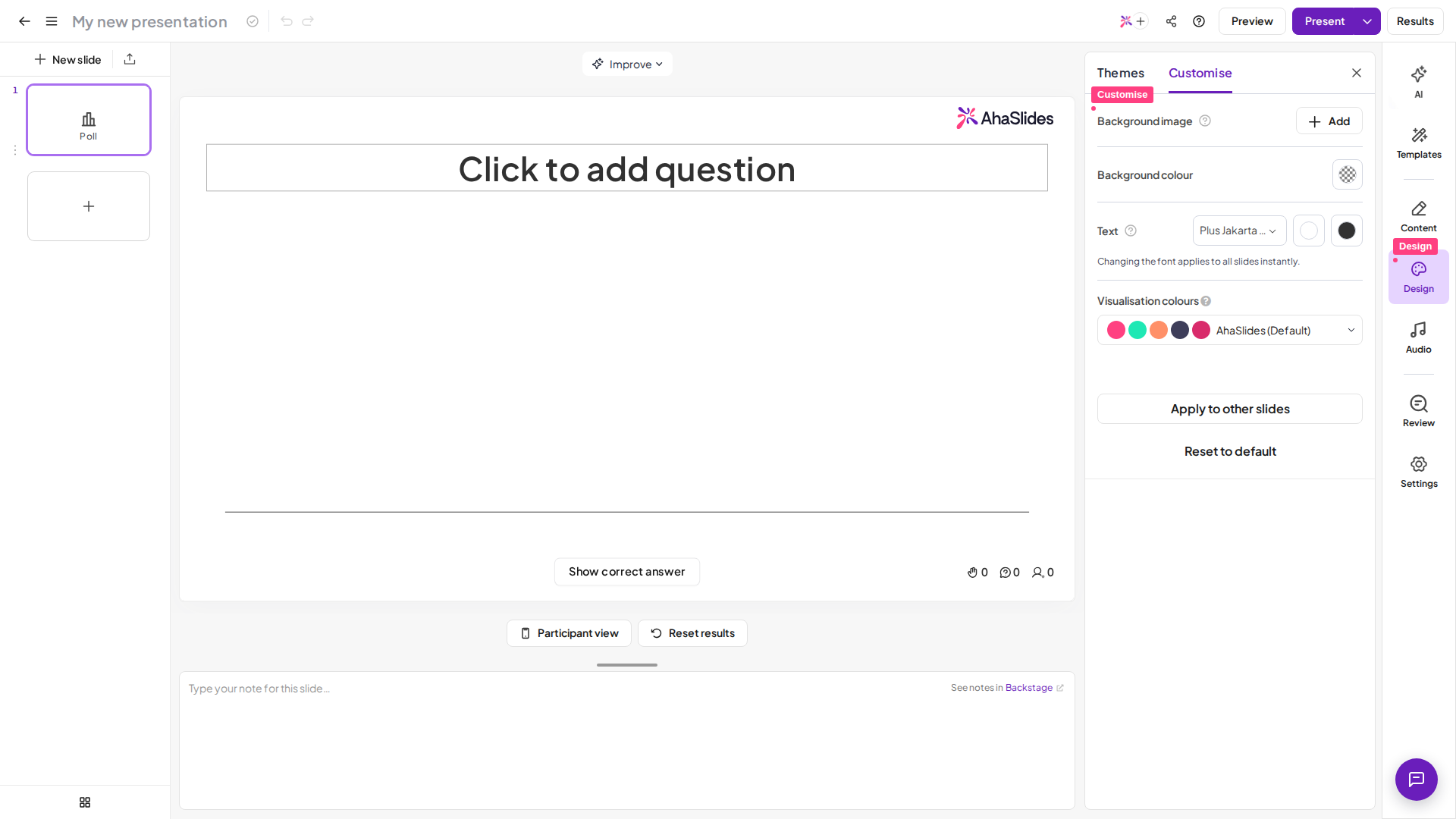
Task: Click the Visualisation colours help icon
Action: point(1206,301)
